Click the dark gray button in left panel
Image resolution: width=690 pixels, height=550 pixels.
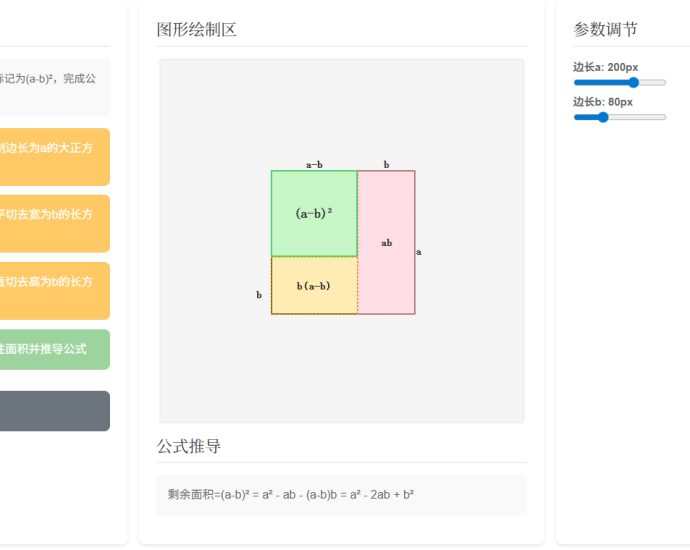(55, 411)
